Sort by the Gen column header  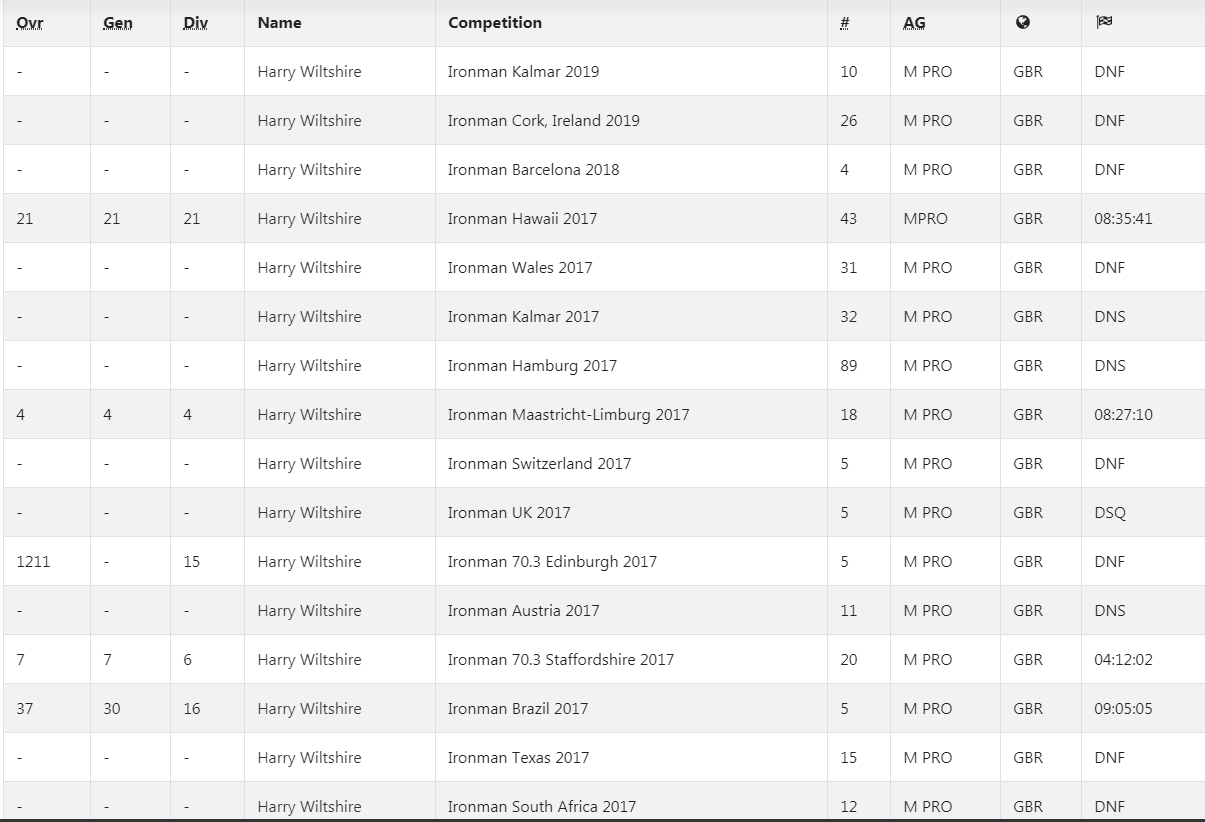(x=117, y=23)
